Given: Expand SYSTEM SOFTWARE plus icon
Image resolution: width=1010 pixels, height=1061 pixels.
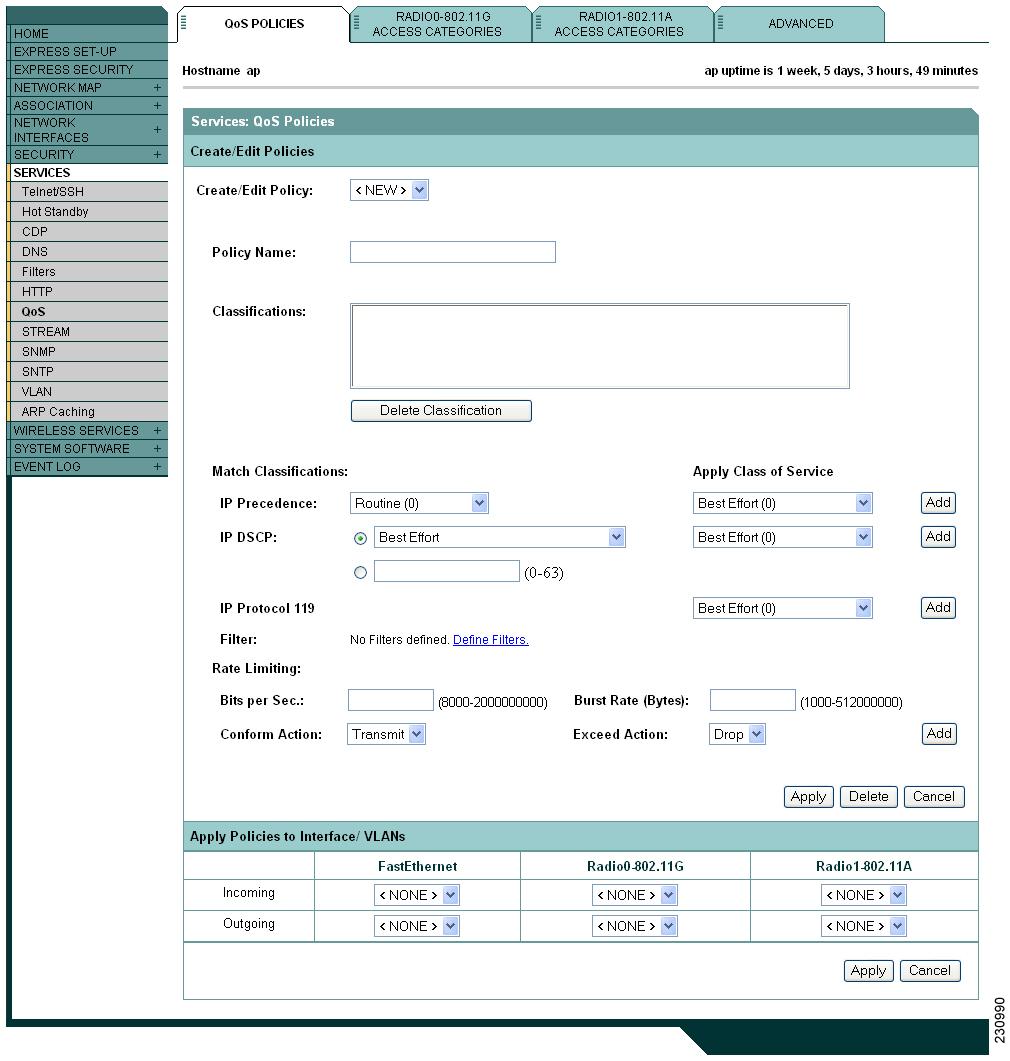Looking at the screenshot, I should pyautogui.click(x=157, y=449).
